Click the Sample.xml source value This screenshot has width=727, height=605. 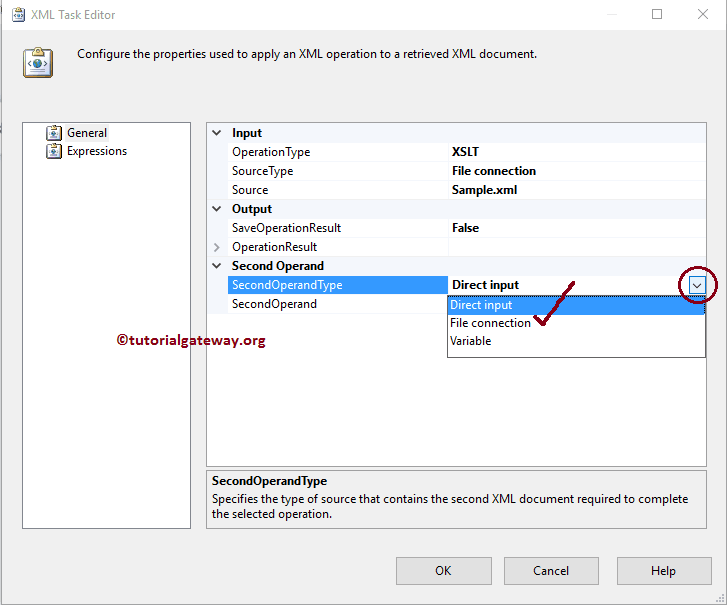pos(485,190)
